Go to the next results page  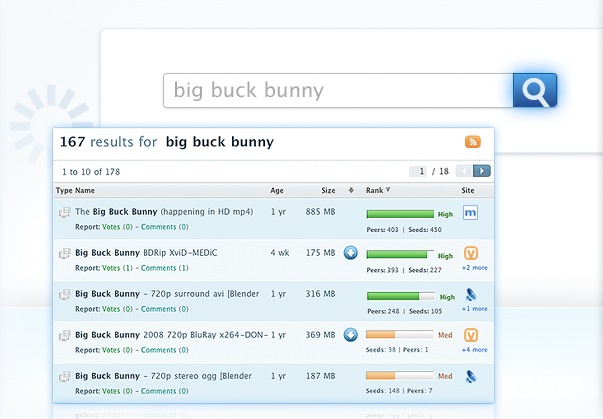click(x=482, y=171)
